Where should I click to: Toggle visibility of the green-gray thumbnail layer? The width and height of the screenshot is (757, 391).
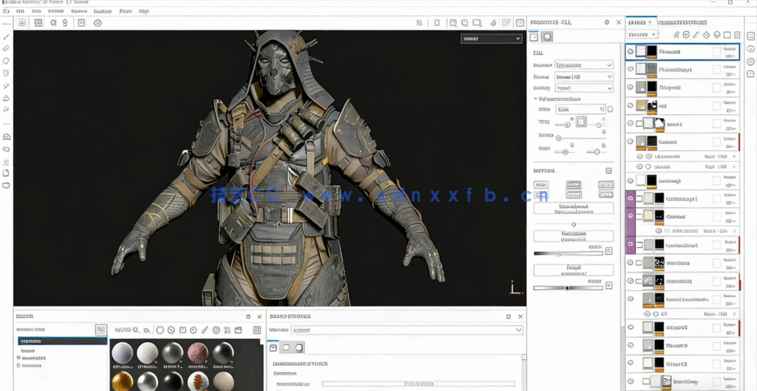631,87
